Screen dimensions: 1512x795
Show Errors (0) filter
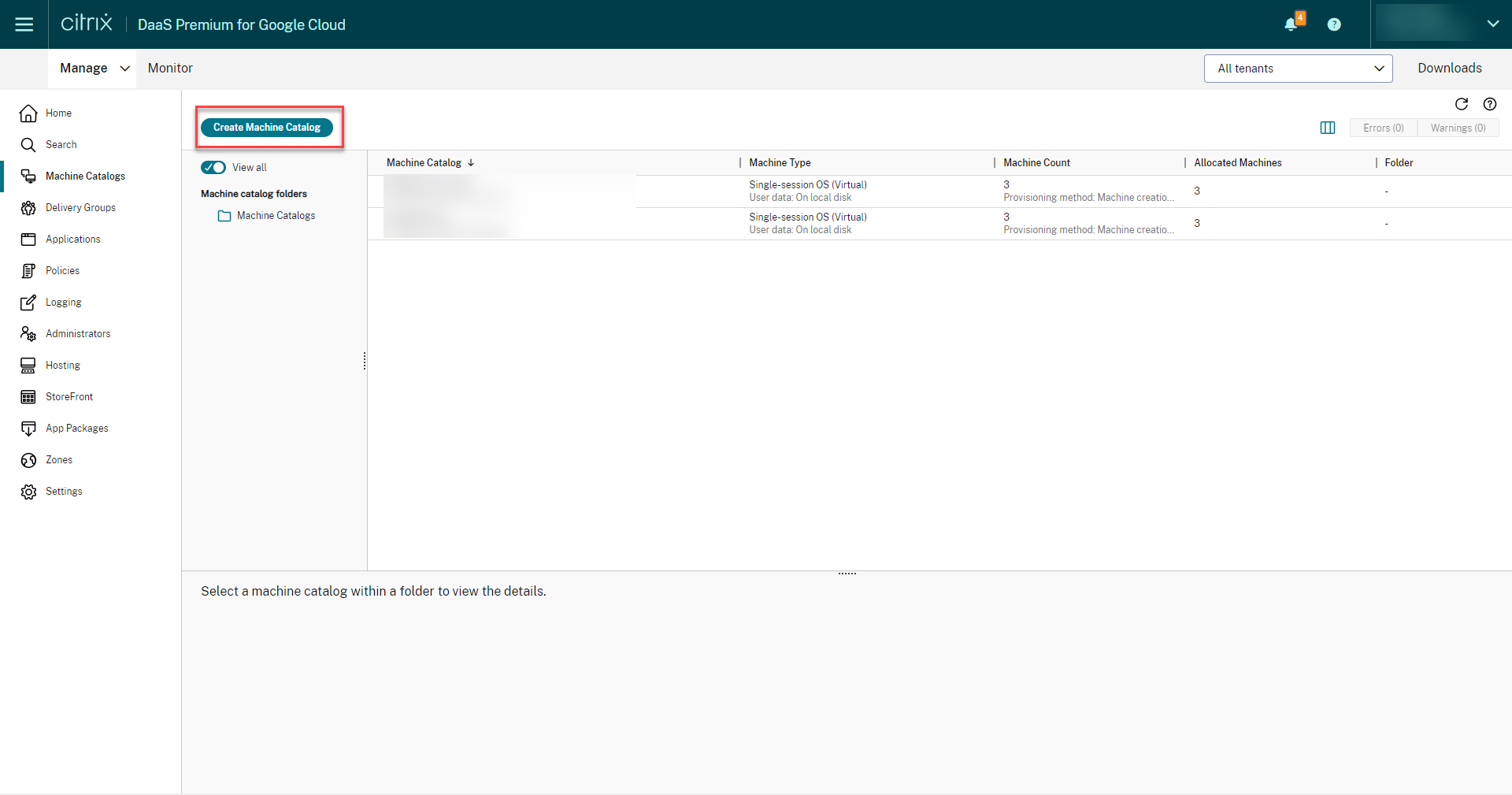pos(1383,128)
